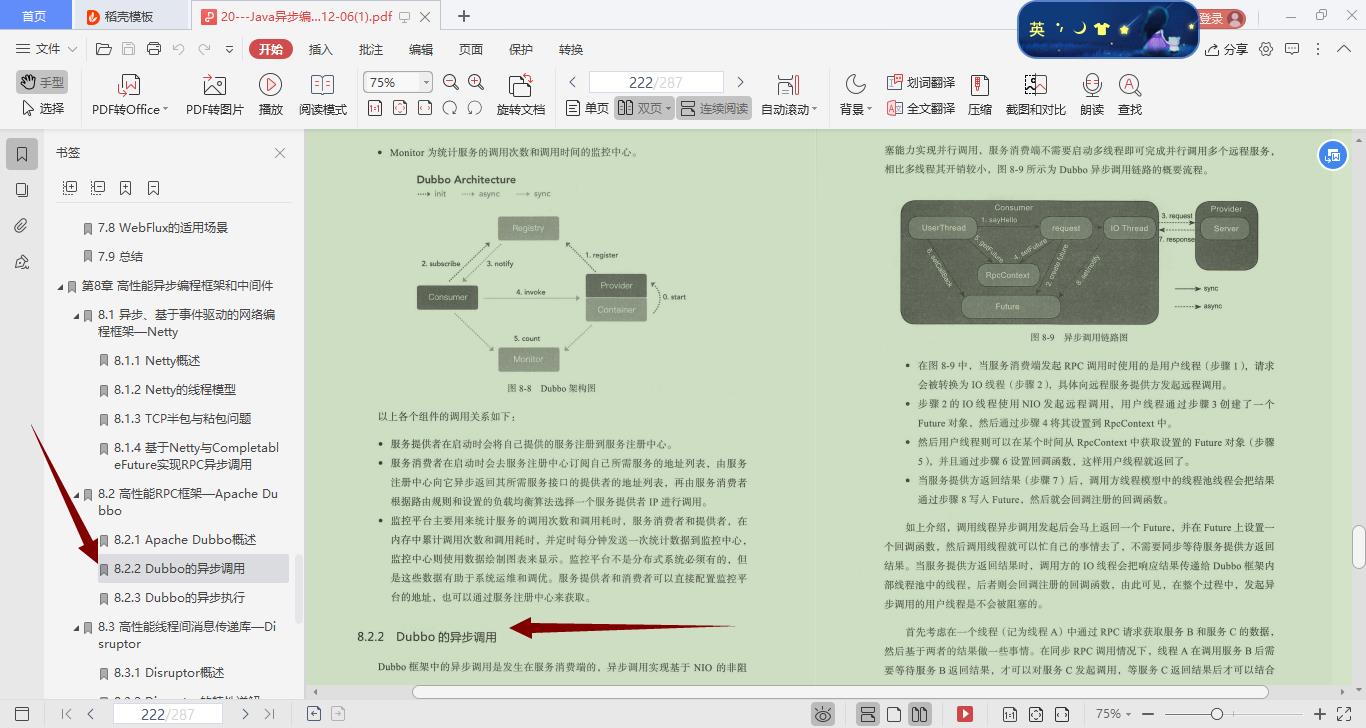Collapse the 8.3 Disruptor section node

(77, 628)
